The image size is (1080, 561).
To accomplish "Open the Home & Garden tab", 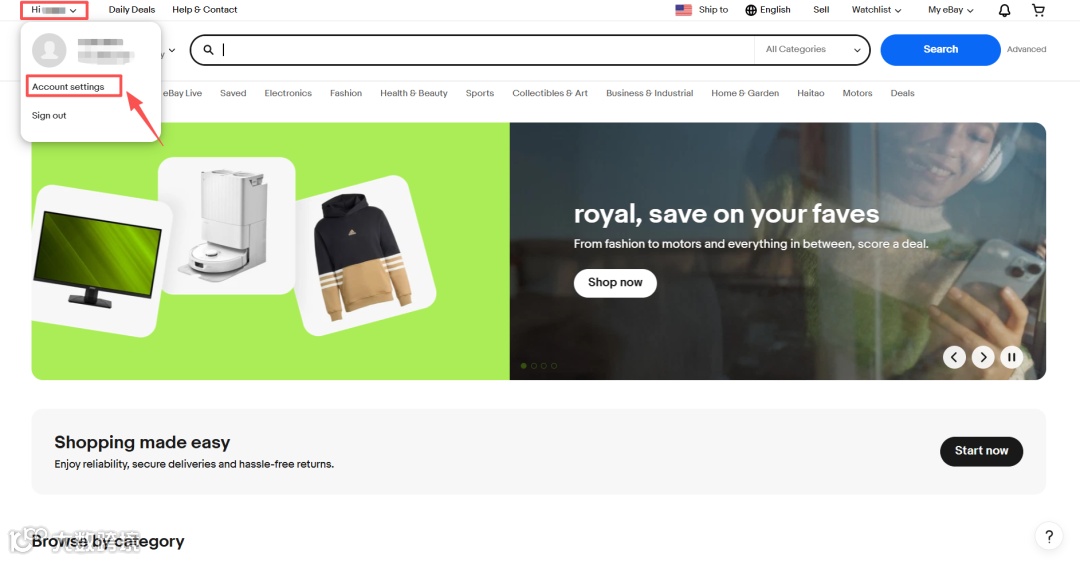I will tap(745, 93).
